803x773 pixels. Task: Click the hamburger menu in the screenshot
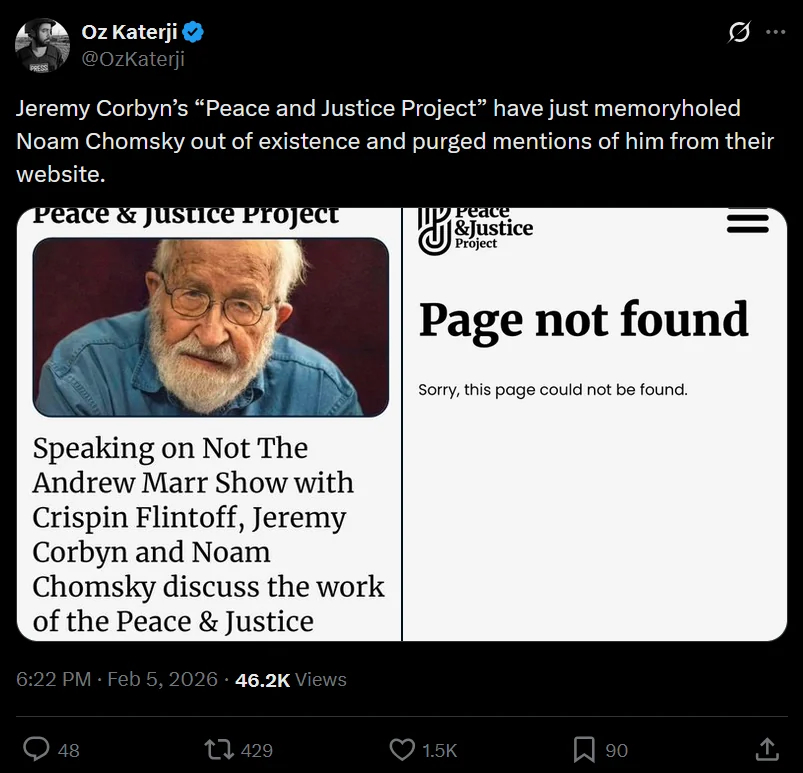747,223
